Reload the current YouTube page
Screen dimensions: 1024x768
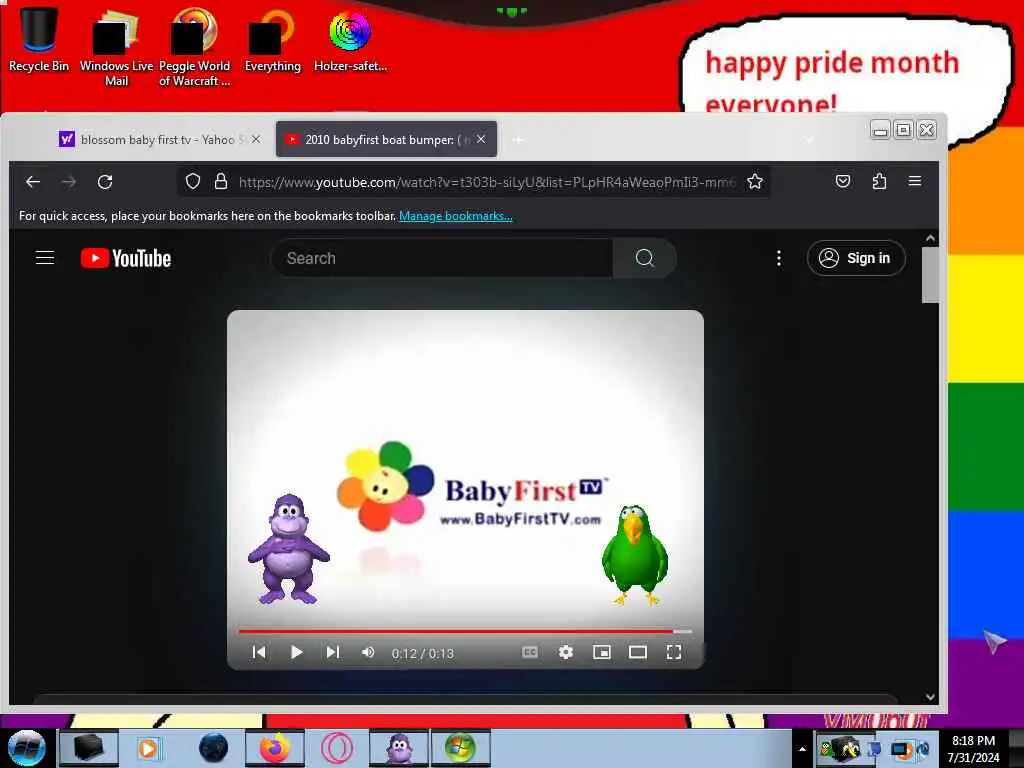(x=105, y=182)
